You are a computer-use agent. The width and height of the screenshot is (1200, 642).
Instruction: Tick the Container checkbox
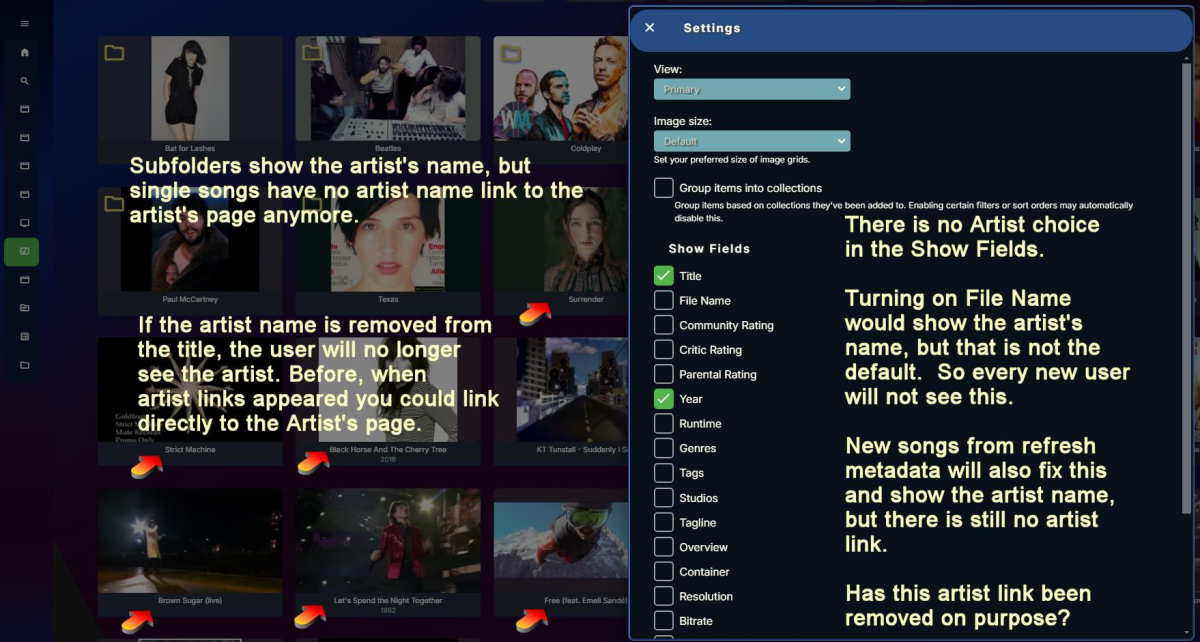pos(664,572)
